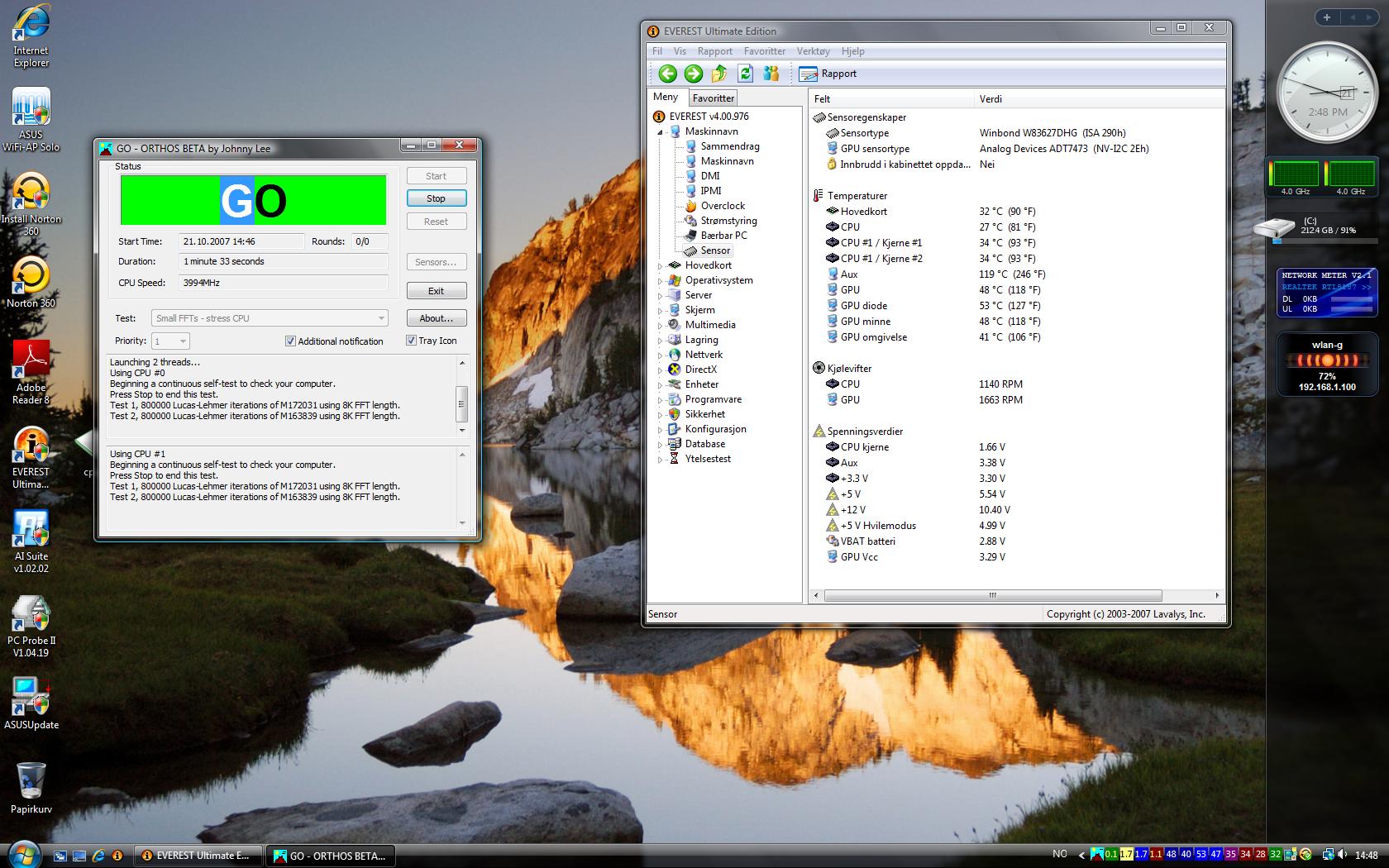Select the Norton 360 desktop icon
The width and height of the screenshot is (1389, 868).
pos(31,281)
